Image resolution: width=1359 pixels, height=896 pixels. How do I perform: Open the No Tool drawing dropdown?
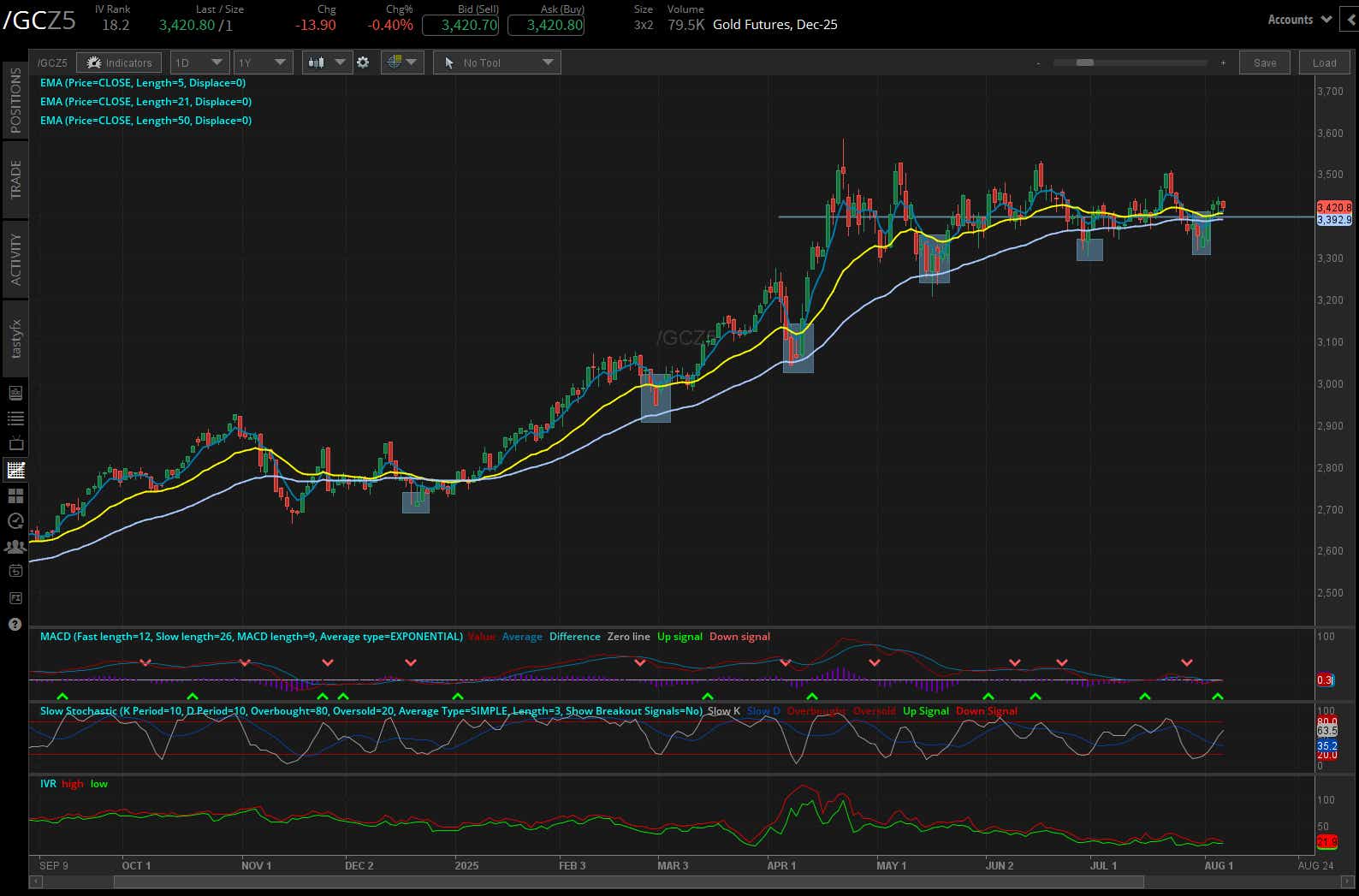(x=497, y=62)
